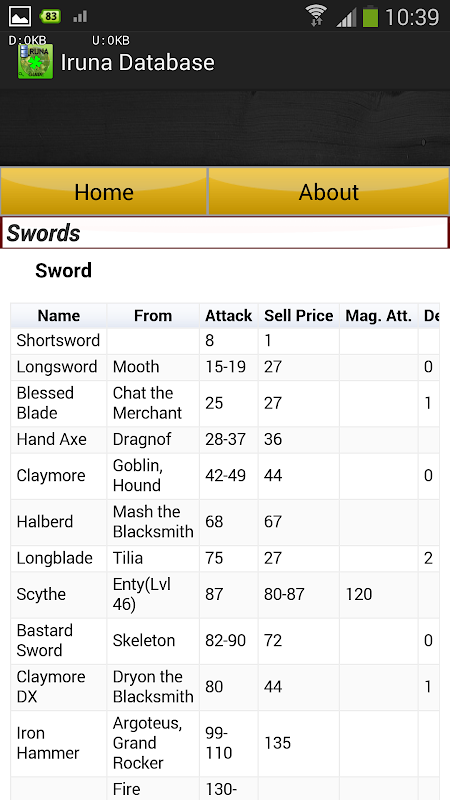Tap the Claymore DX weapon name
Screen dimensions: 450x800
pos(52,687)
